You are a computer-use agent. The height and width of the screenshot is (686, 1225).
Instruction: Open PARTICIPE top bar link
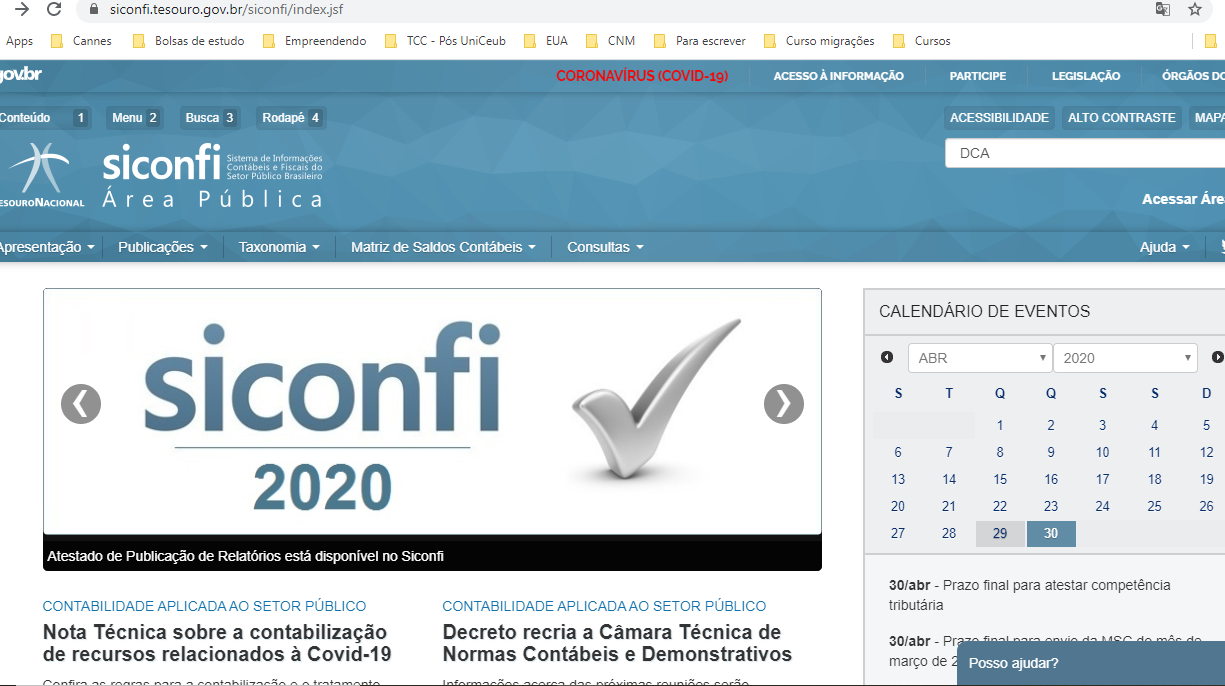click(978, 76)
